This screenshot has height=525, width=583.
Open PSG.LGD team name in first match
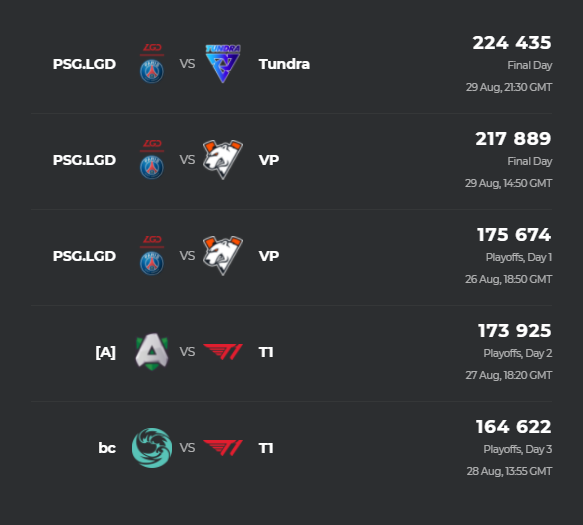coord(84,64)
